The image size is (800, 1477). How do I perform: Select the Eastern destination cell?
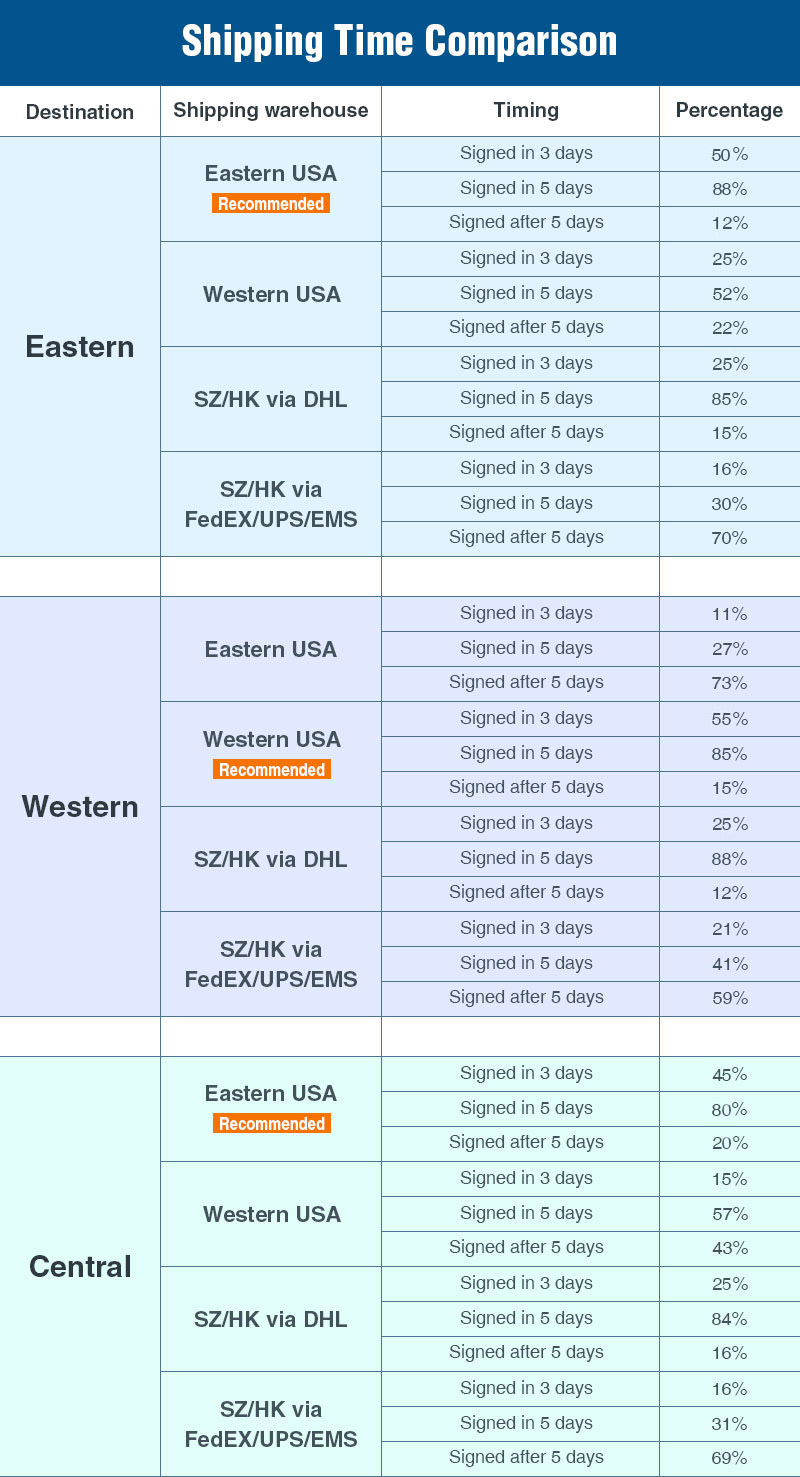coord(80,346)
